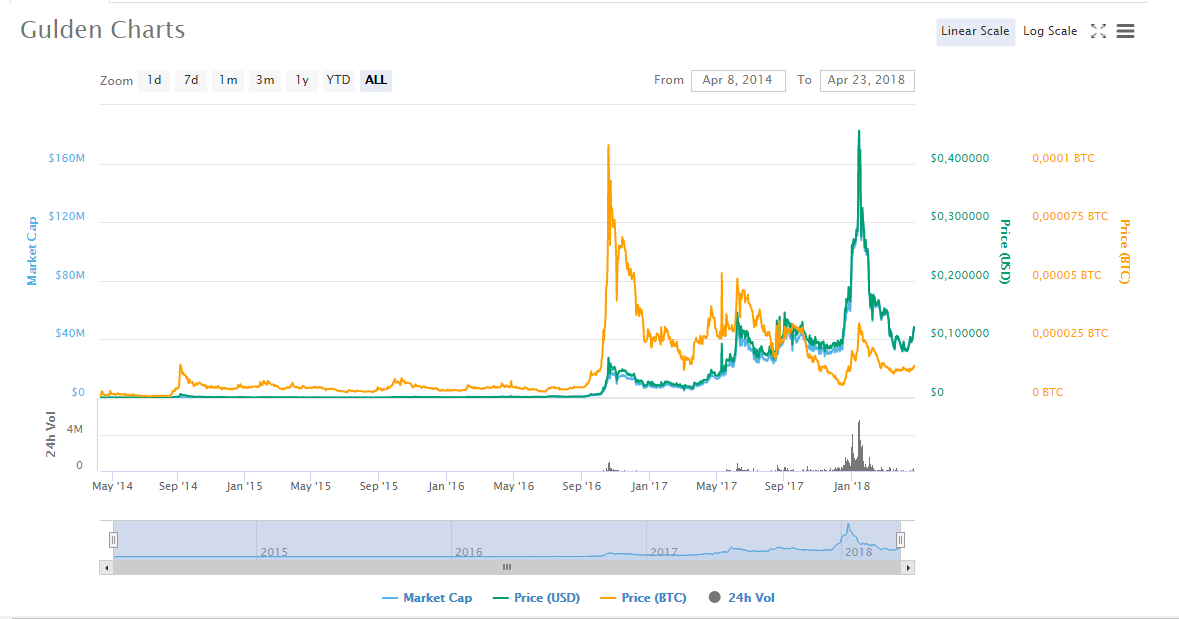Screen dimensions: 1179x619
Task: Click the 2016 label in navigator
Action: pyautogui.click(x=468, y=552)
